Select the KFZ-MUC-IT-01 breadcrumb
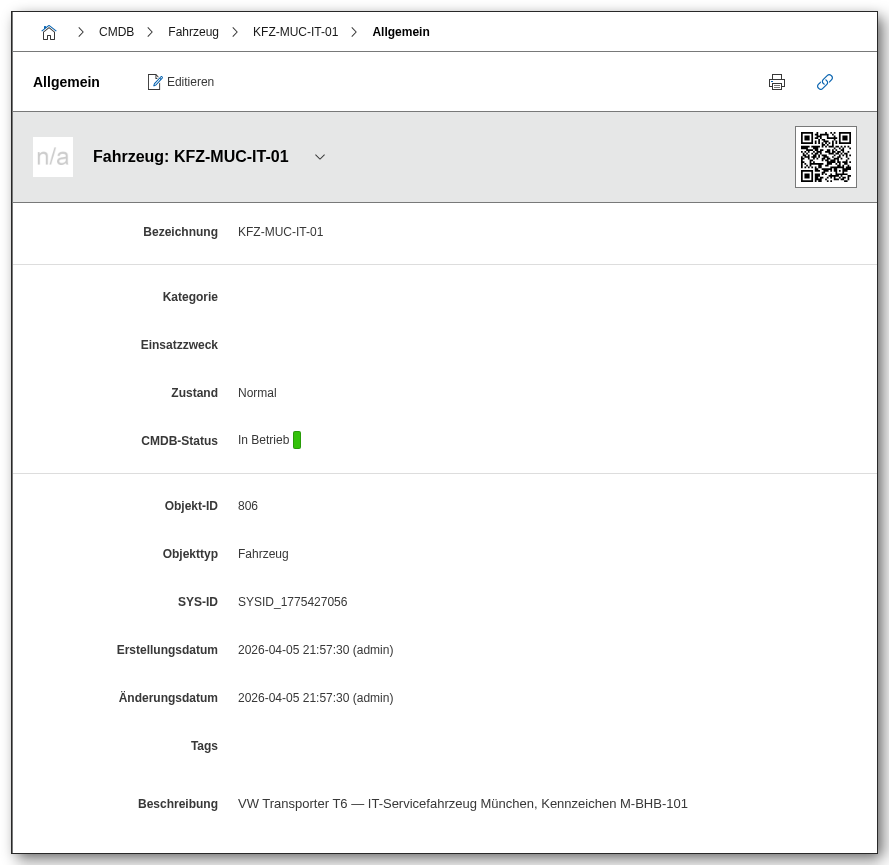 coord(295,32)
